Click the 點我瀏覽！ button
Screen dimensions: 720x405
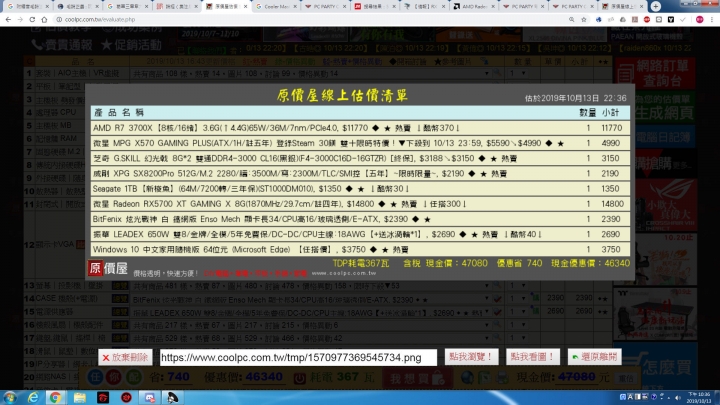click(x=471, y=357)
